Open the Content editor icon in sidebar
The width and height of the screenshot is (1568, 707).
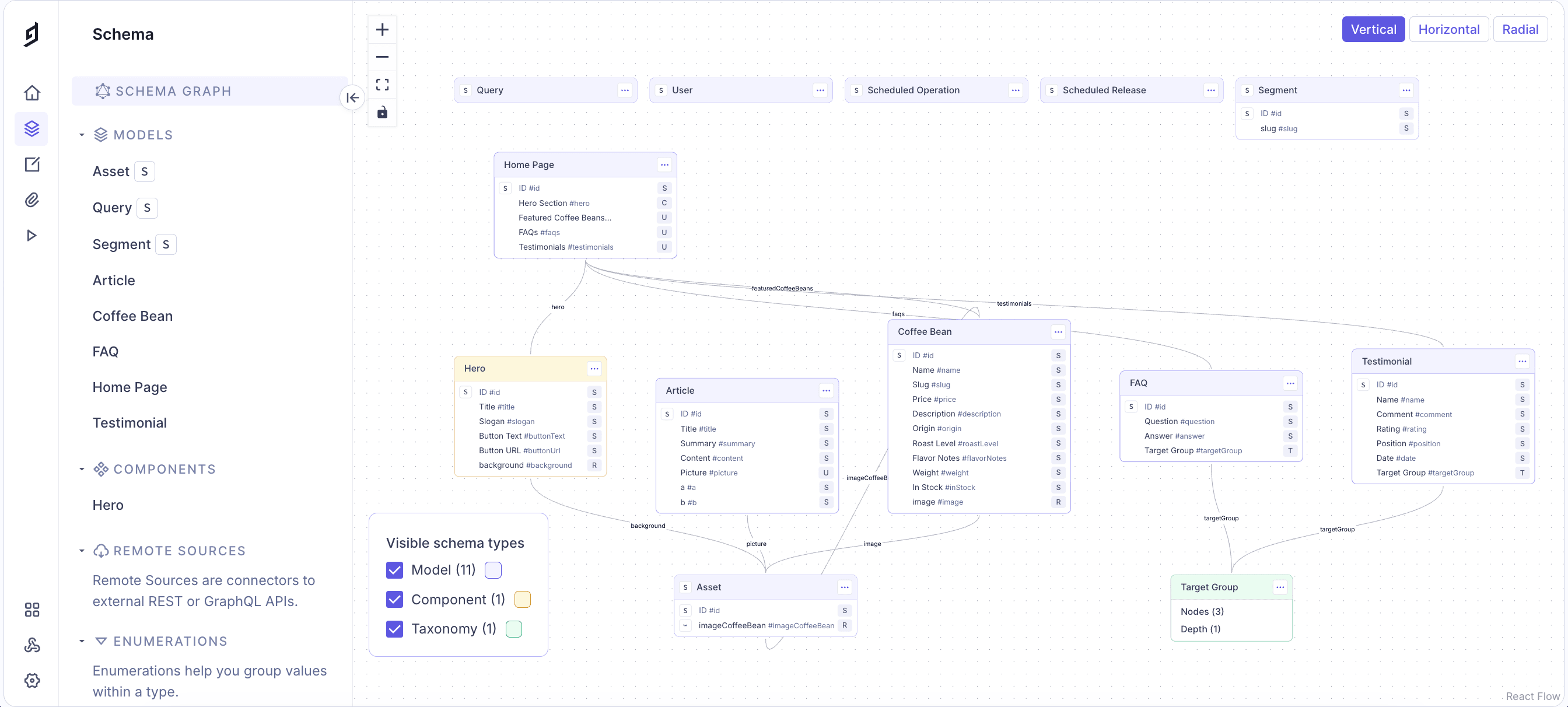coord(32,164)
